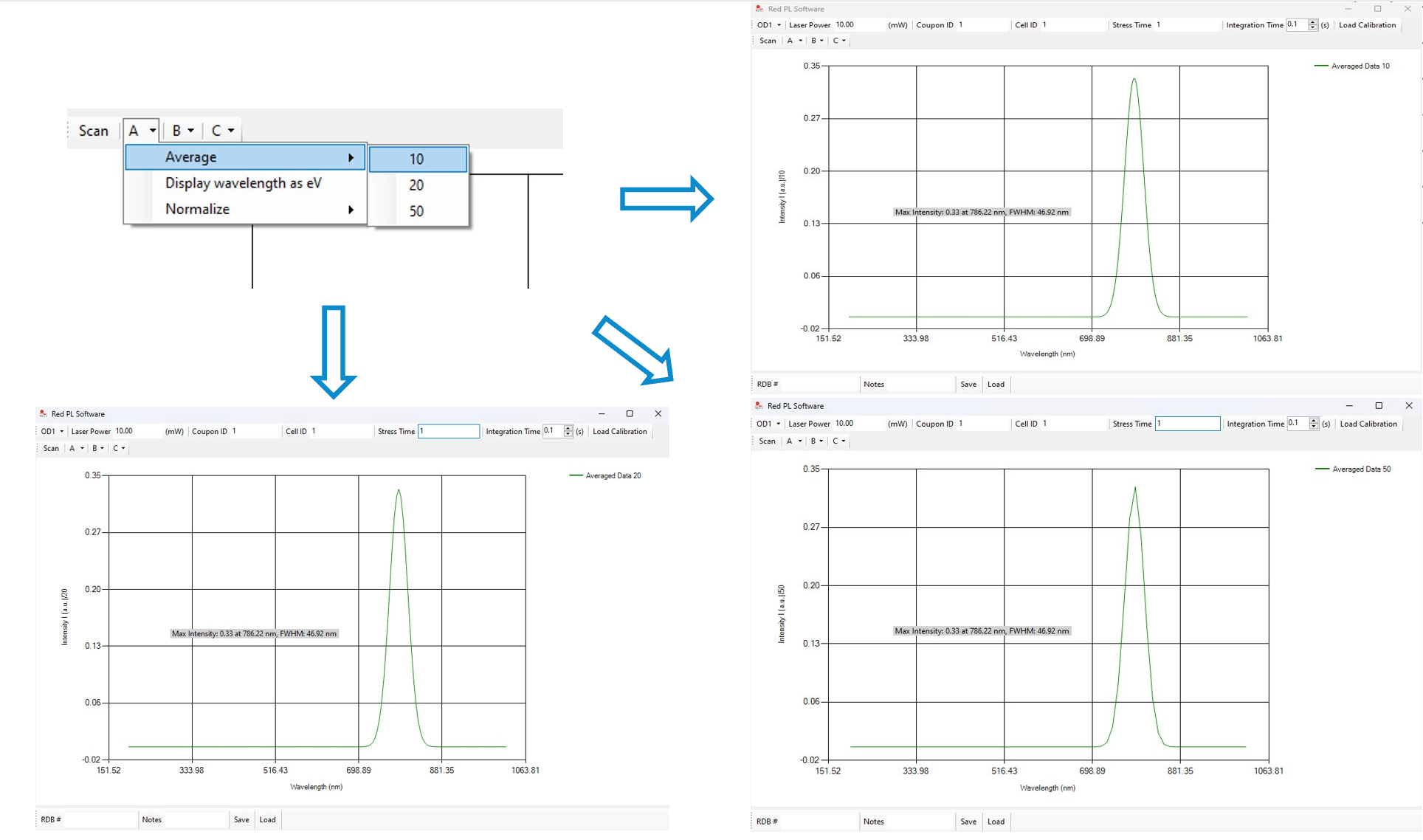Viewport: 1423px width, 840px height.
Task: Click Integration Time stepper in bottom-left window
Action: coord(568,431)
